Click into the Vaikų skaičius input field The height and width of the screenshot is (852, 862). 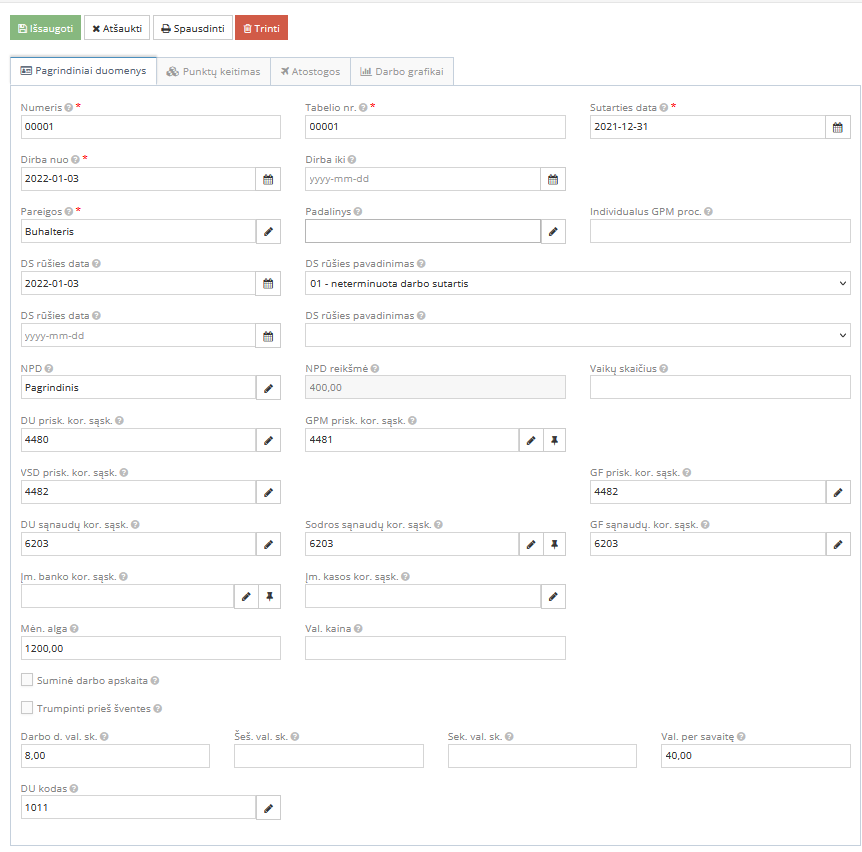tap(720, 387)
